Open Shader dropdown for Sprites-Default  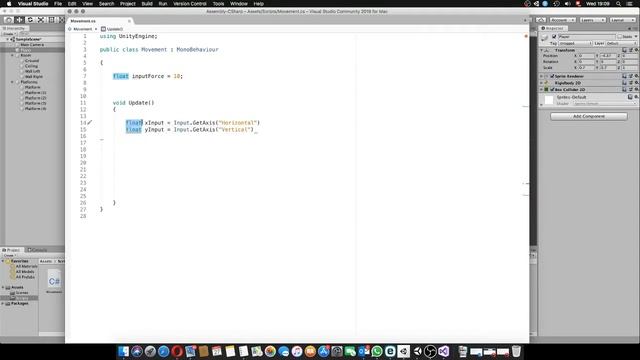tap(604, 103)
